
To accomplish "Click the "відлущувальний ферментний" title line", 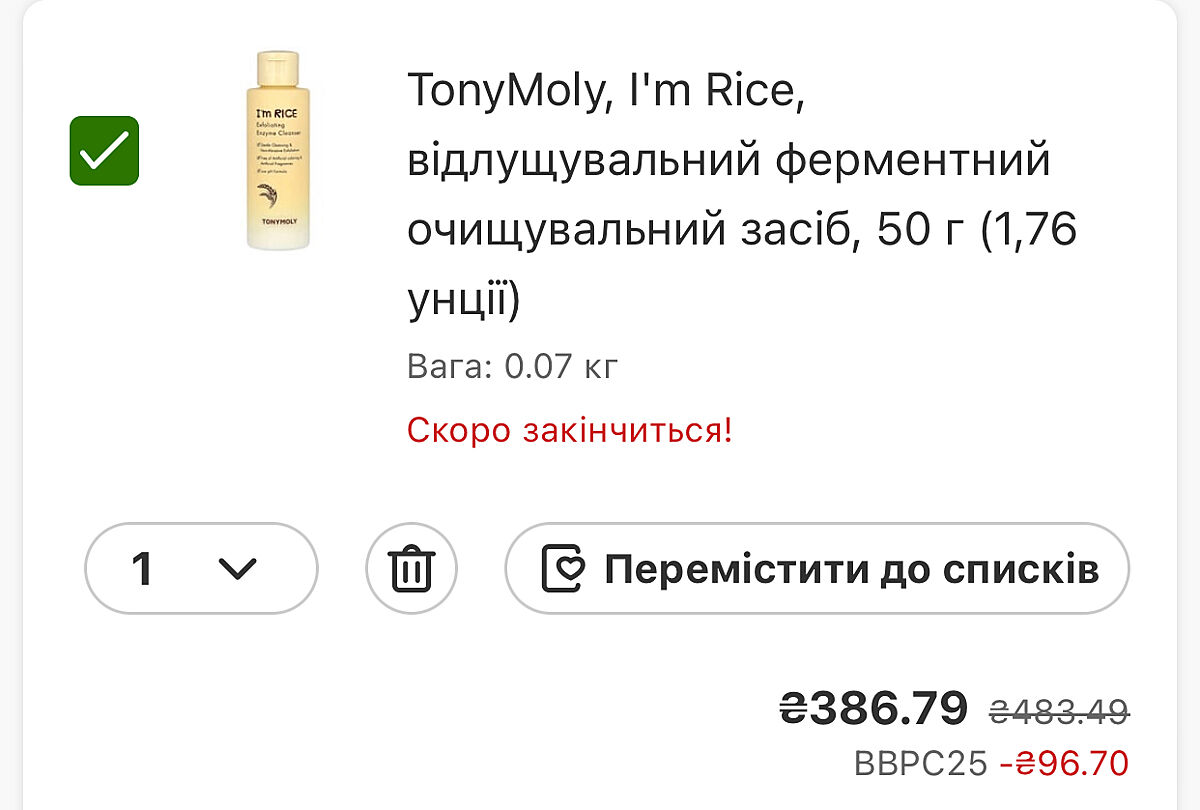I will (x=729, y=160).
